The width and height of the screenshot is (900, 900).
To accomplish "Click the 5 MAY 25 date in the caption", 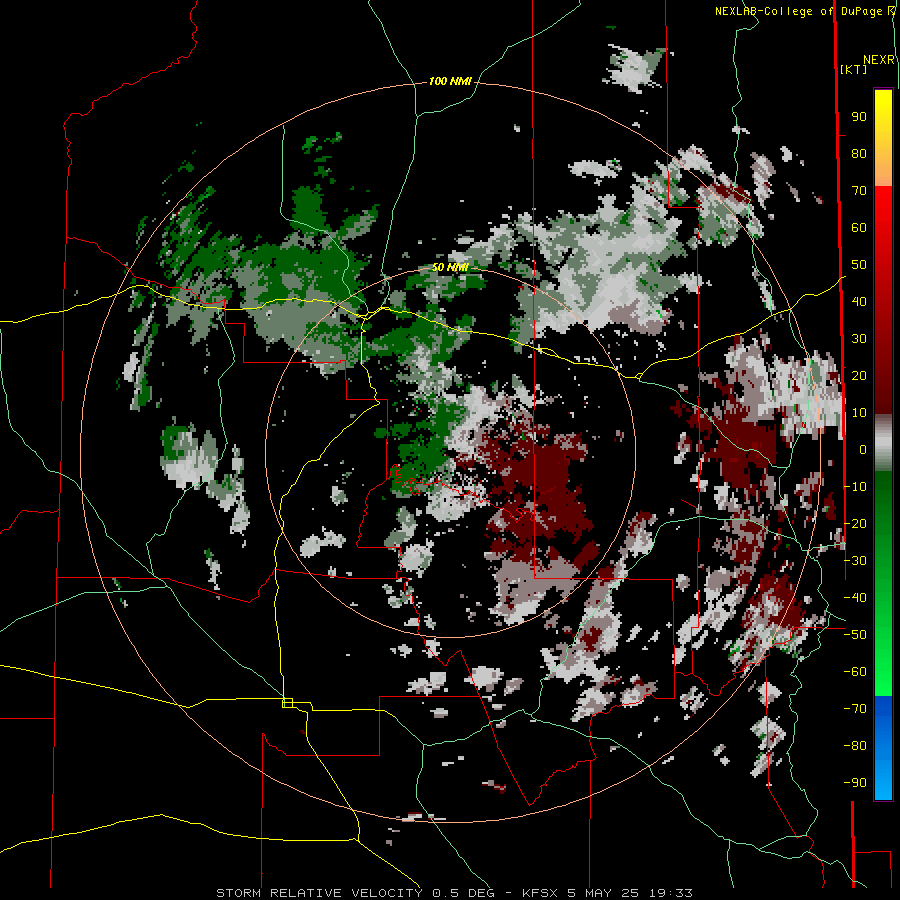I will click(x=603, y=893).
